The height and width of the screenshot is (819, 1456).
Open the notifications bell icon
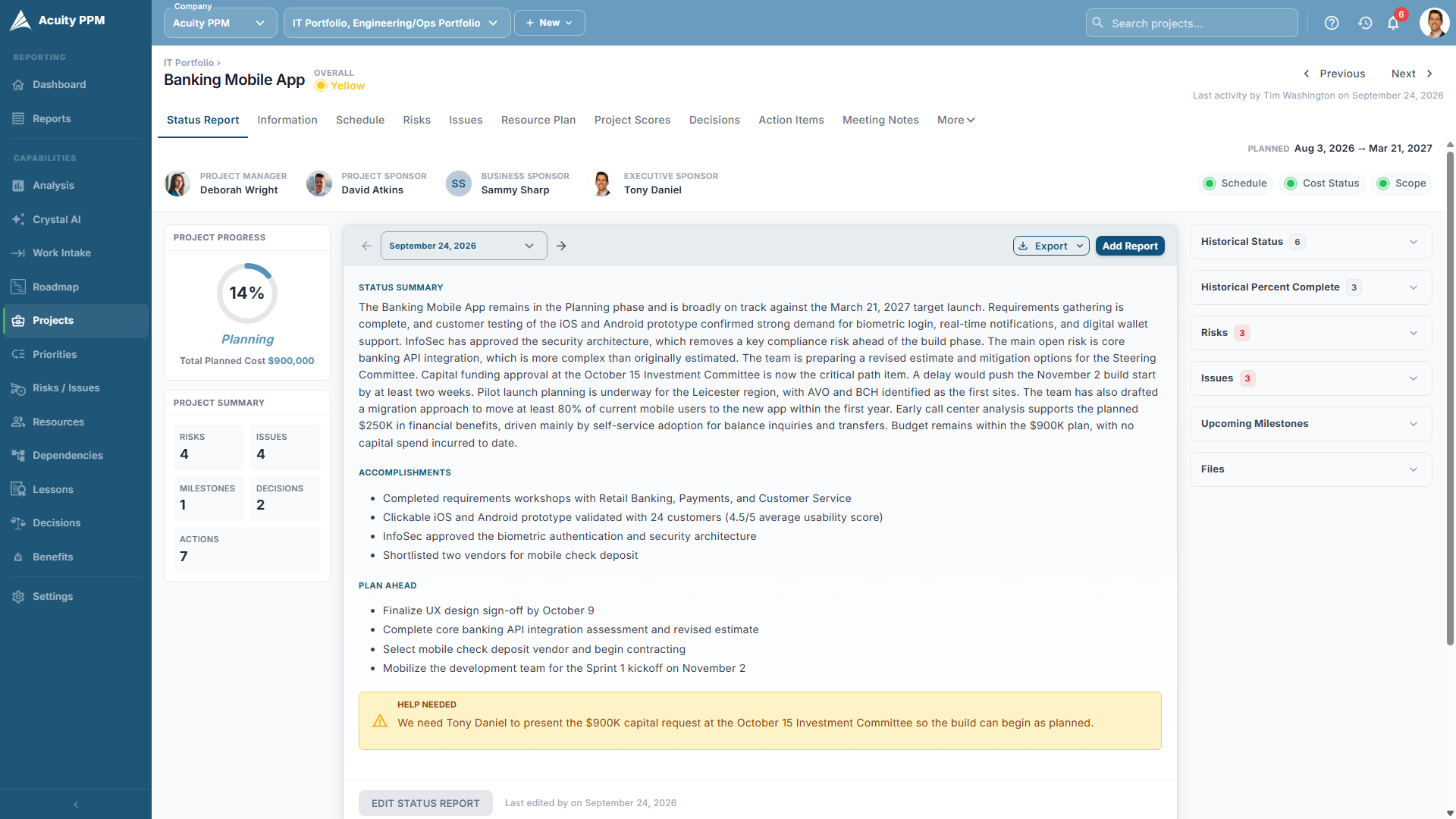[1393, 23]
